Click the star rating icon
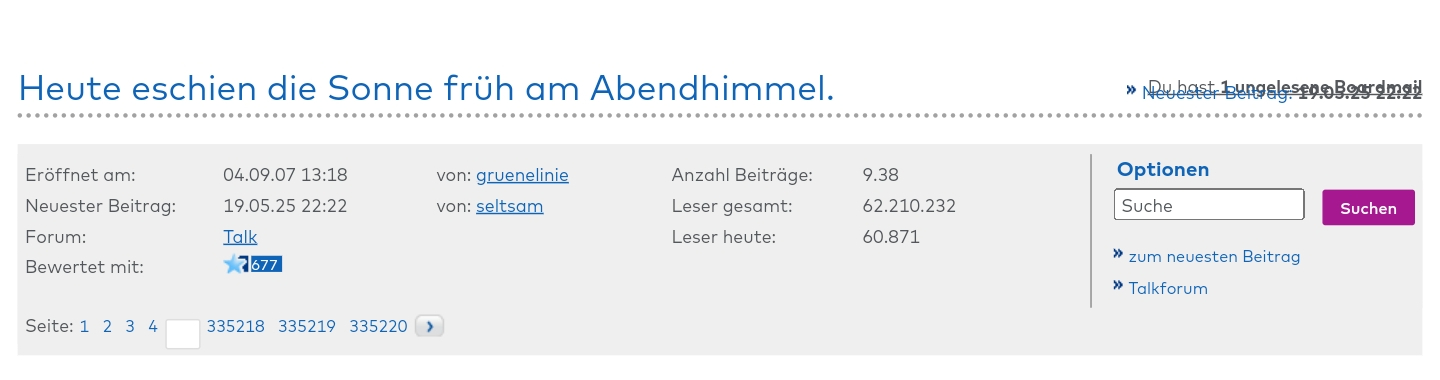 236,264
